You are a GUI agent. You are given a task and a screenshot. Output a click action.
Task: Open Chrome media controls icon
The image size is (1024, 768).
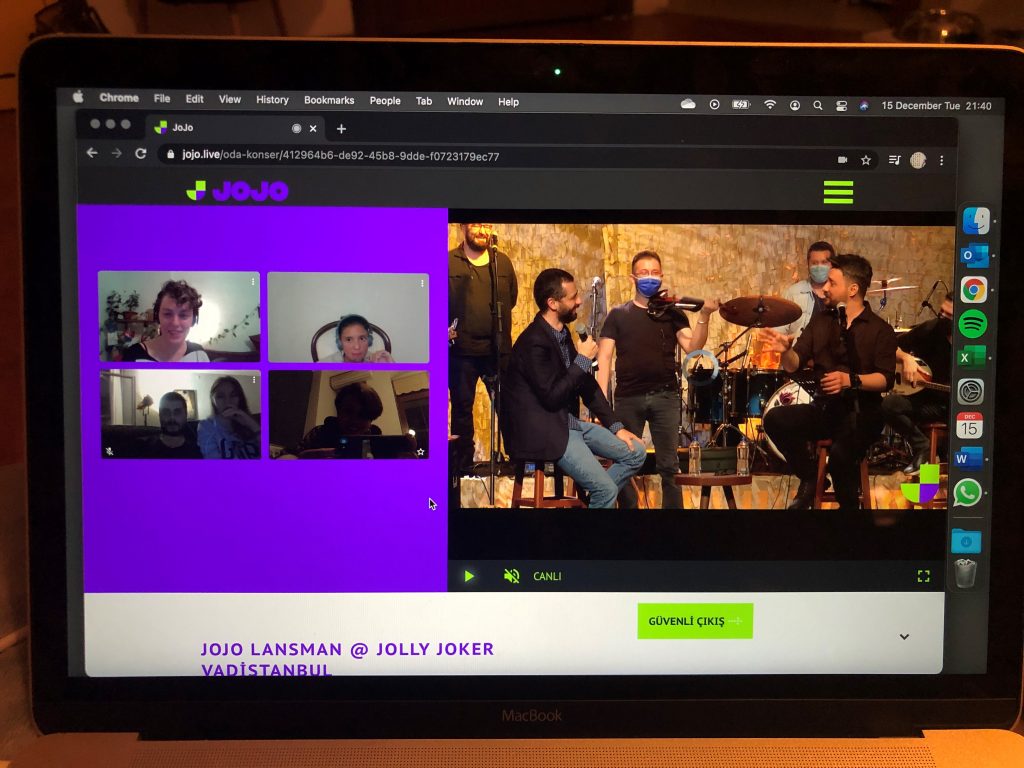893,160
